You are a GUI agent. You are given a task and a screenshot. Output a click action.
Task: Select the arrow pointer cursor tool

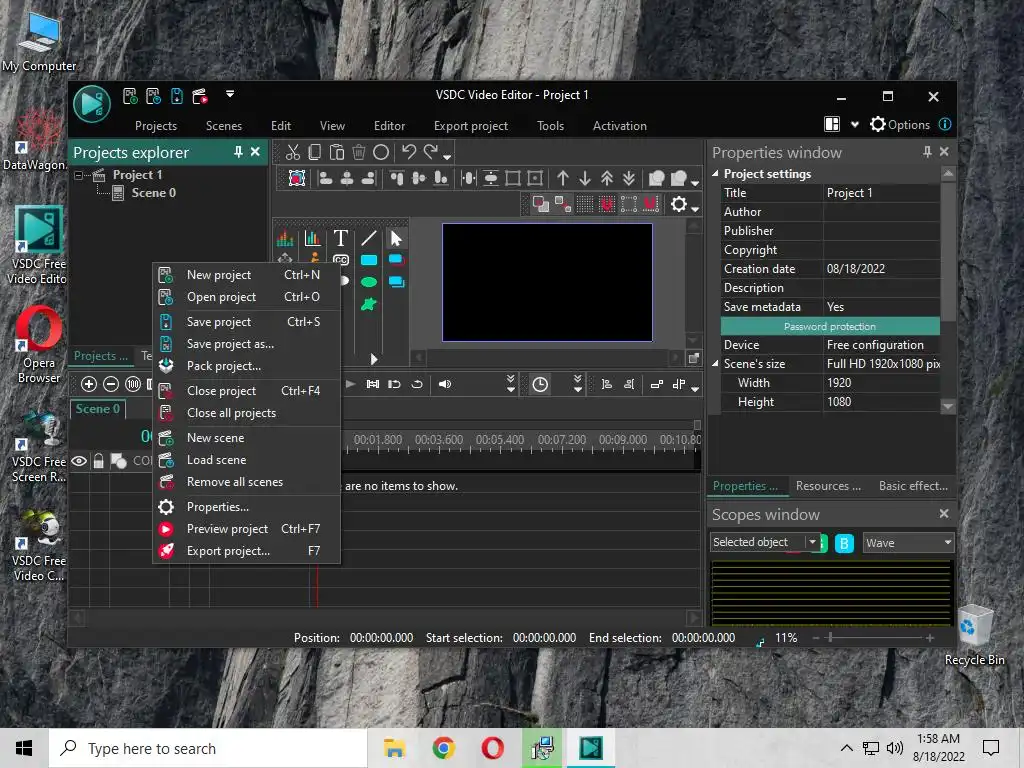click(396, 238)
